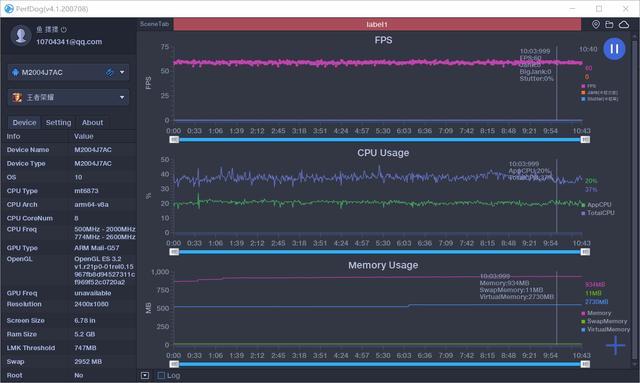Click the FPS chart plot at cursor line
The image size is (640, 383).
coord(557,82)
